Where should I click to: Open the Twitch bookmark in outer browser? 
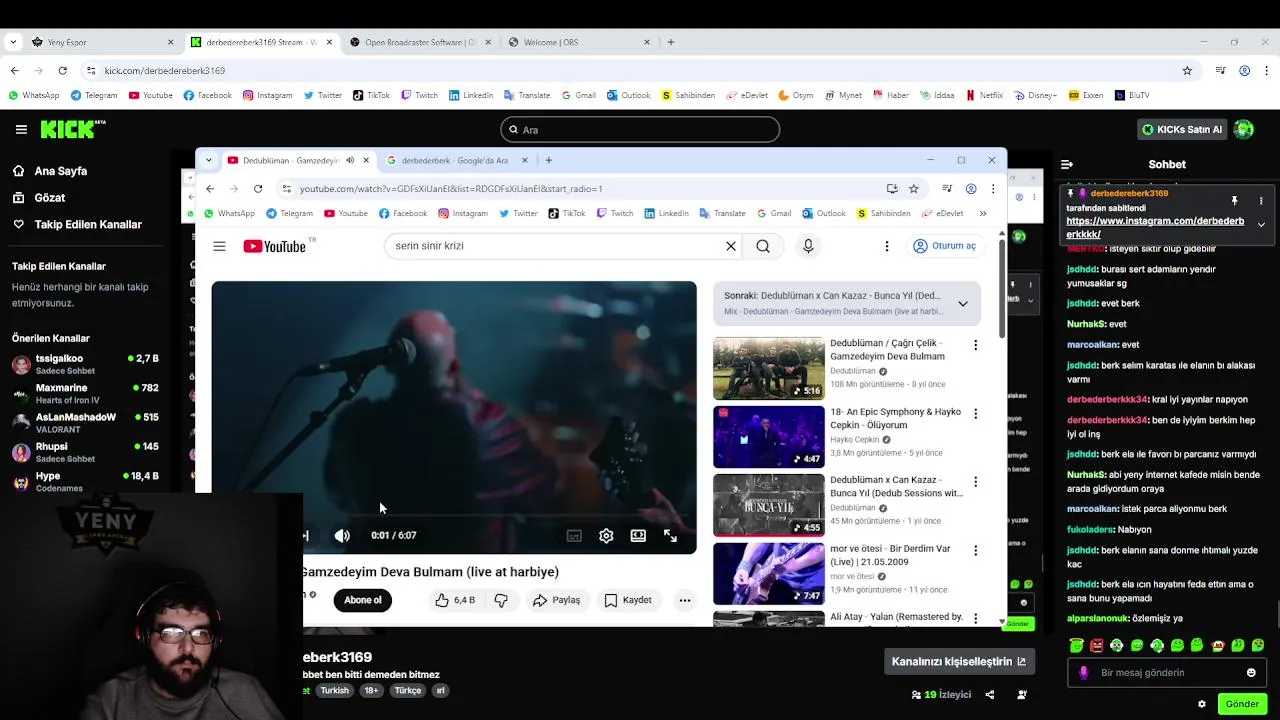(x=420, y=95)
